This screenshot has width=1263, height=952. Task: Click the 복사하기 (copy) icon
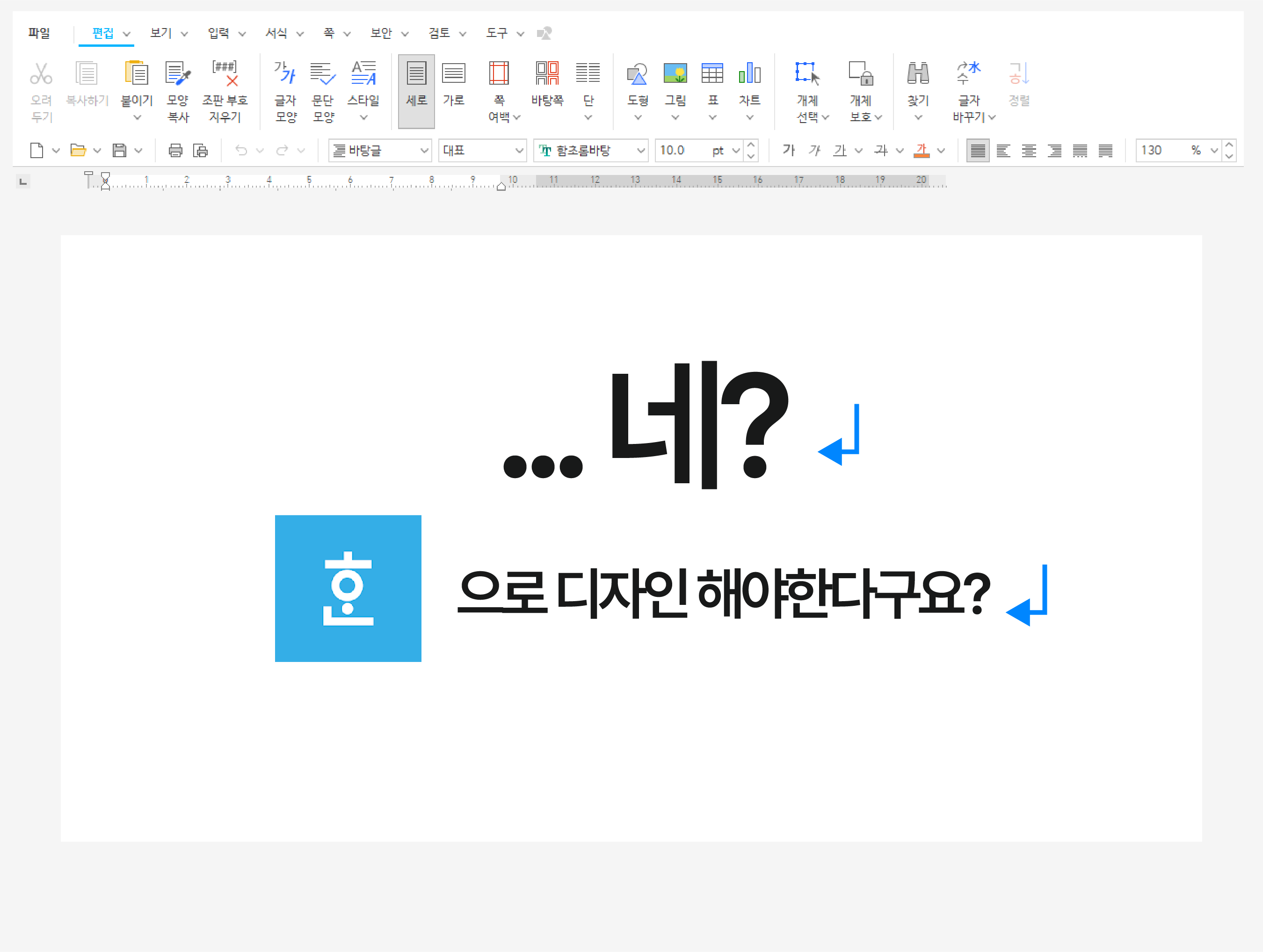[86, 73]
